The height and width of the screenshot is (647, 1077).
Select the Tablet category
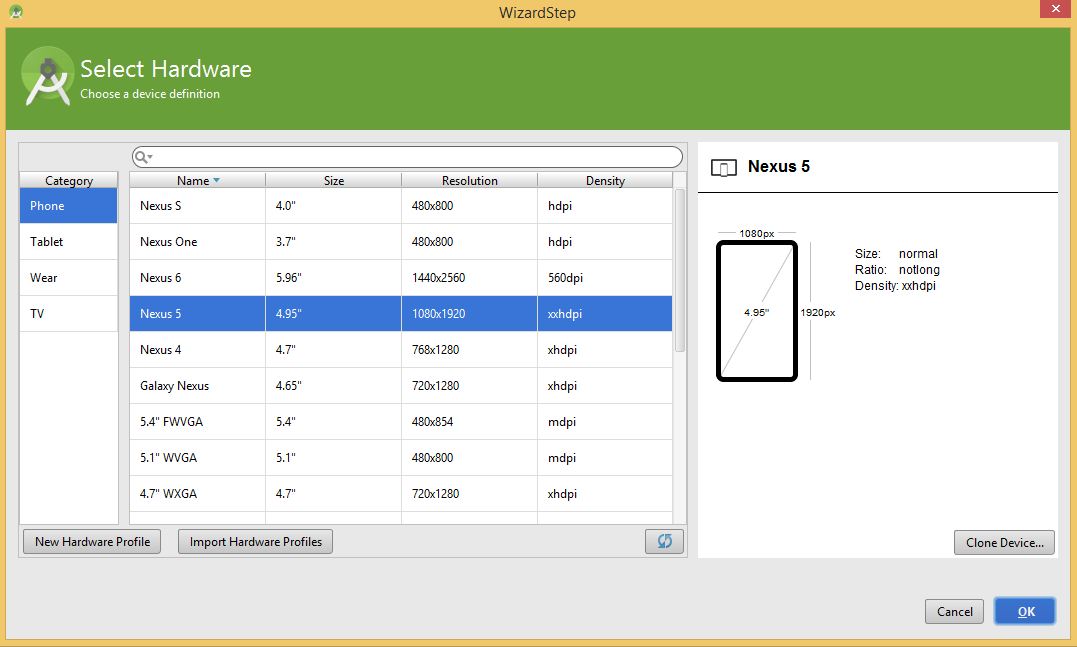[x=69, y=242]
